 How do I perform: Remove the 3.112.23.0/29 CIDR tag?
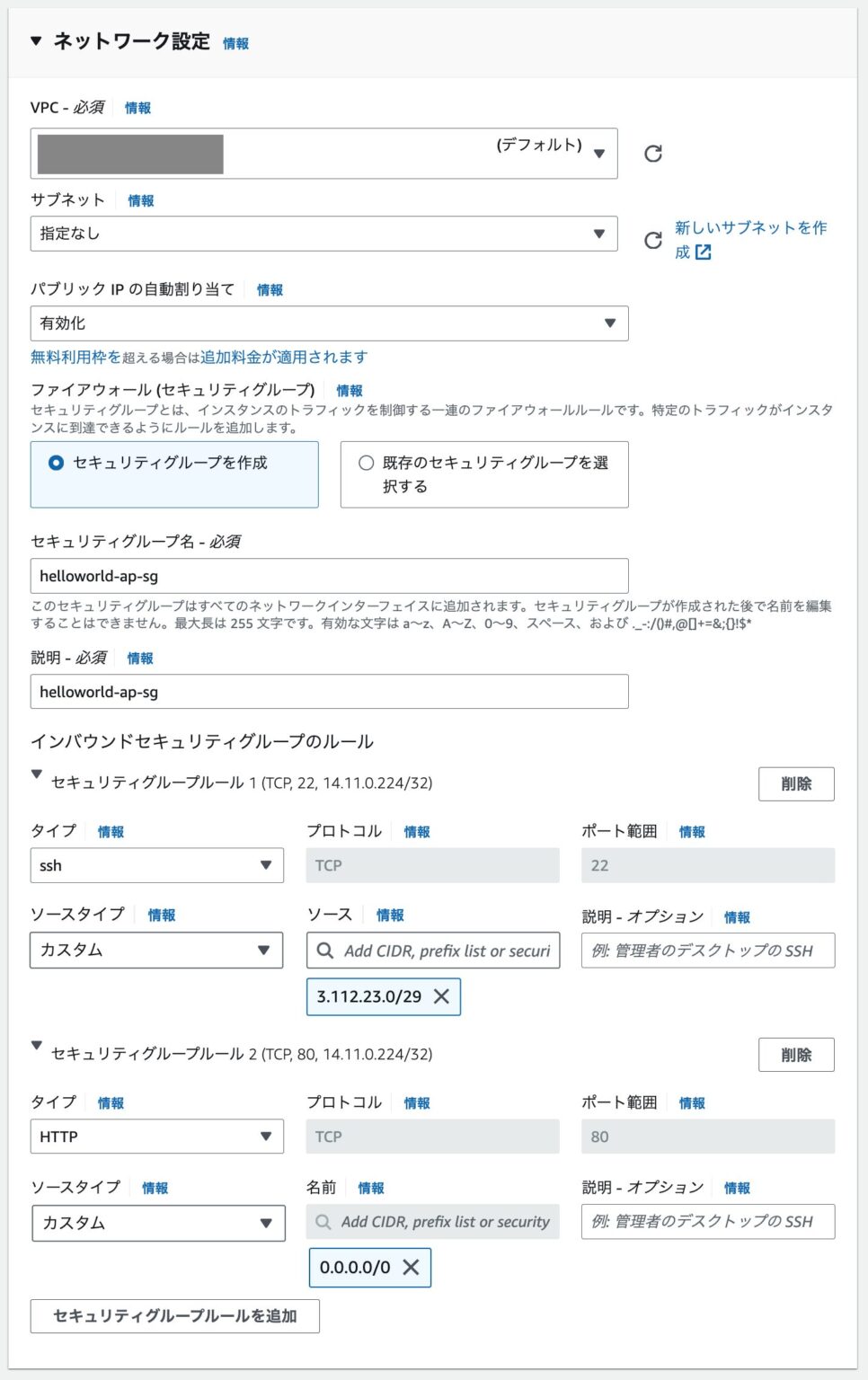(440, 996)
